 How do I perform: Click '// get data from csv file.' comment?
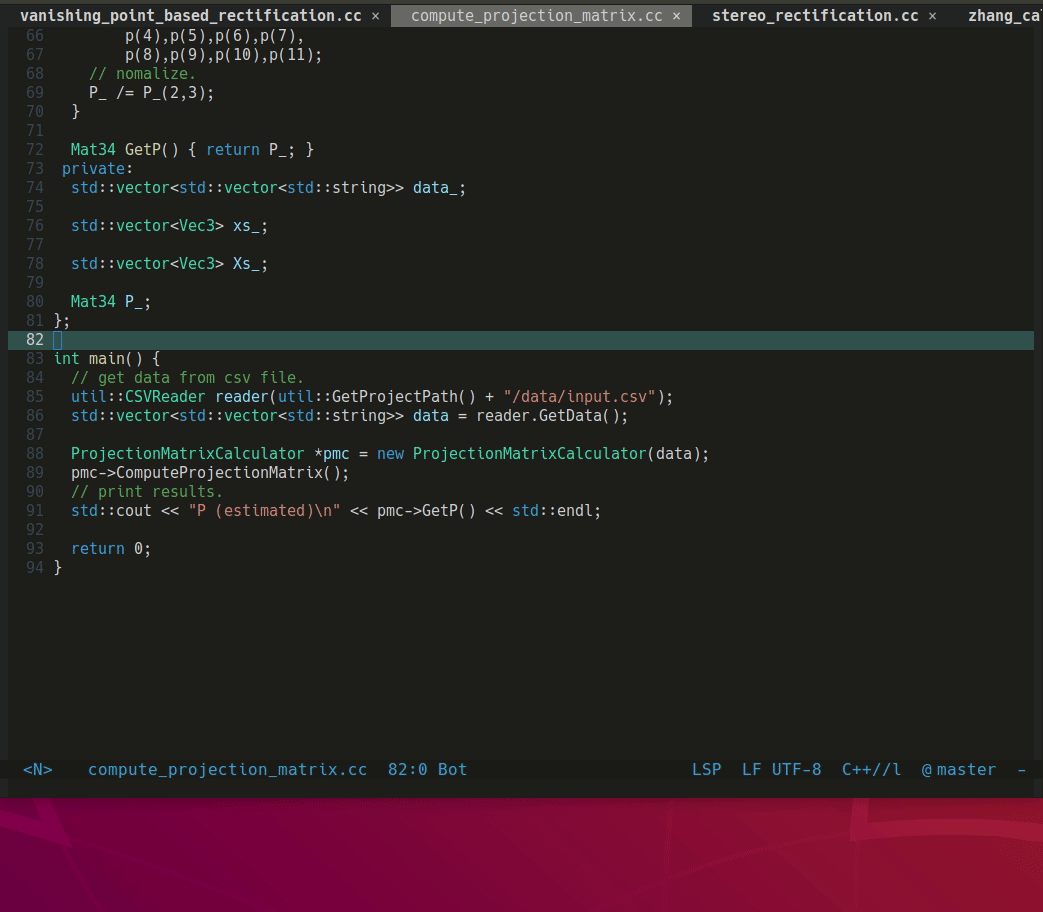click(x=188, y=378)
